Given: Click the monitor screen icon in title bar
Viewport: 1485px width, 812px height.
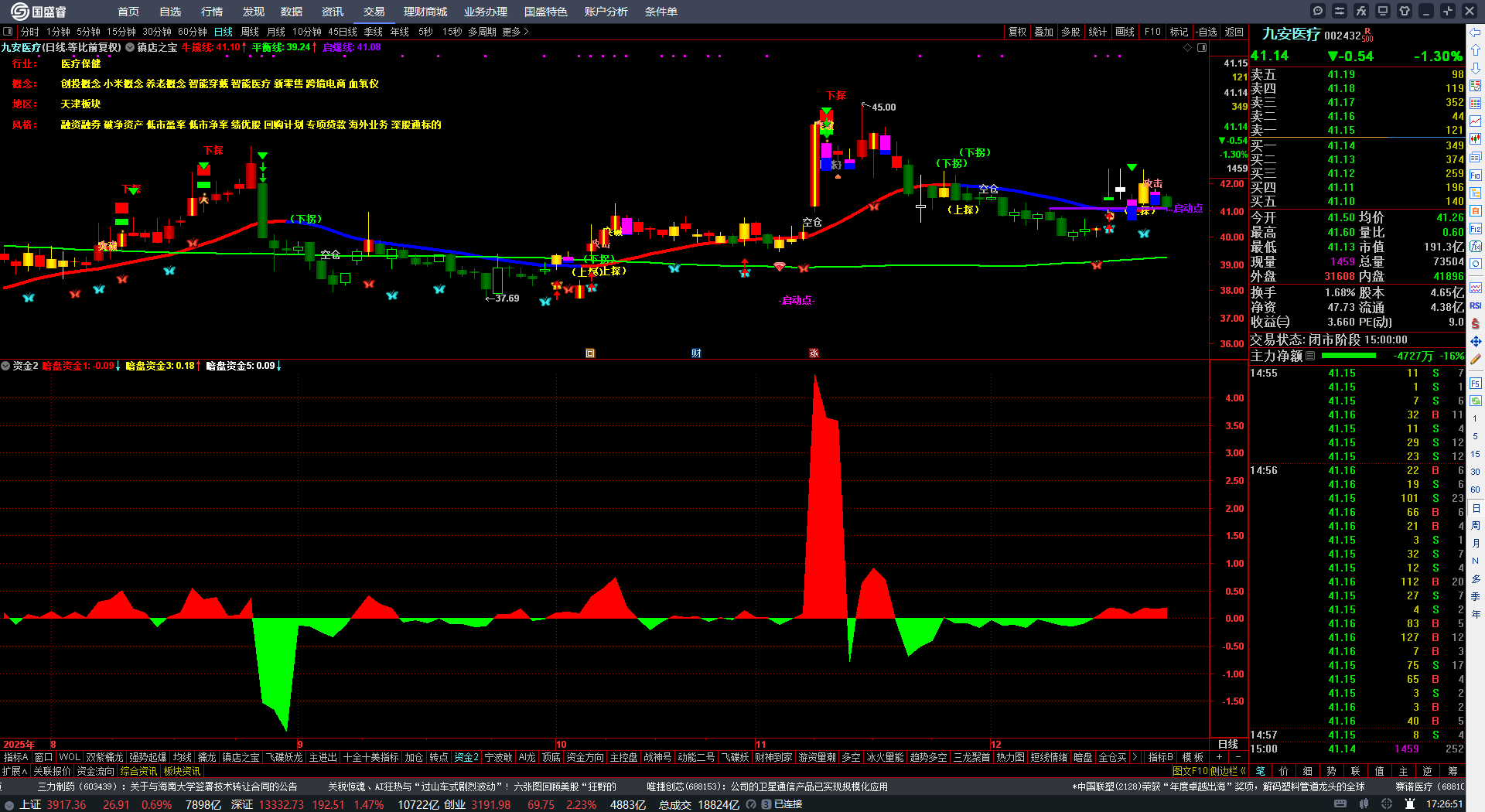Looking at the screenshot, I should 1383,11.
